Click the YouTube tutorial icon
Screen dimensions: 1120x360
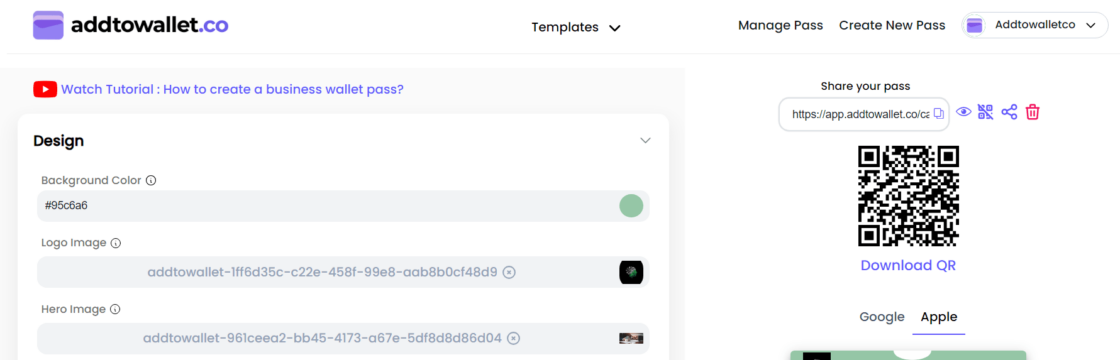(x=45, y=89)
